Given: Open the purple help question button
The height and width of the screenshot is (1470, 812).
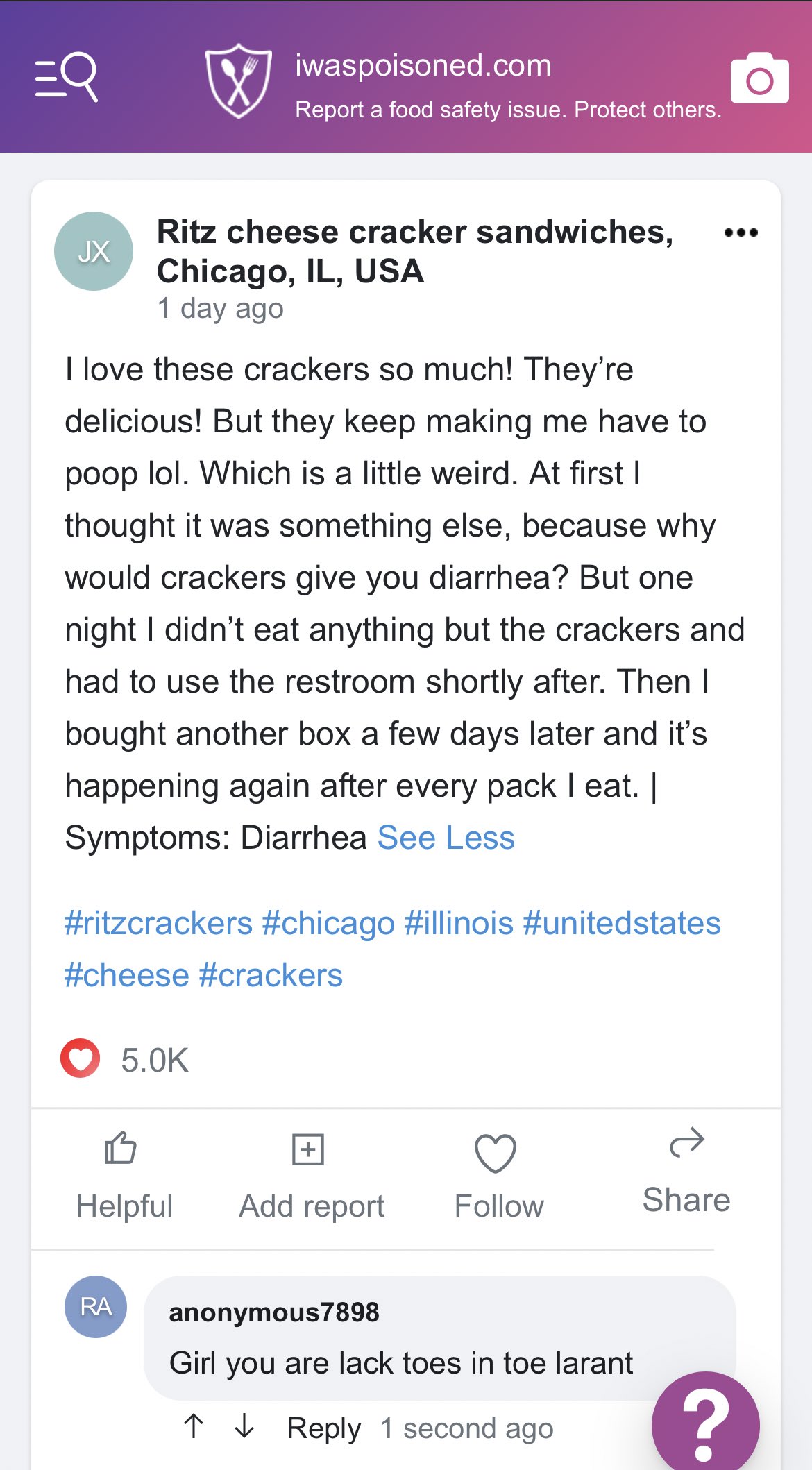Looking at the screenshot, I should click(704, 1424).
